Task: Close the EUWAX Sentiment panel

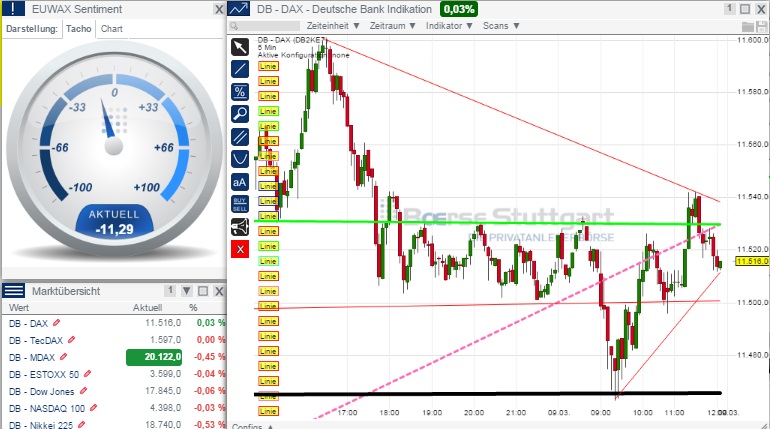Action: pyautogui.click(x=219, y=9)
